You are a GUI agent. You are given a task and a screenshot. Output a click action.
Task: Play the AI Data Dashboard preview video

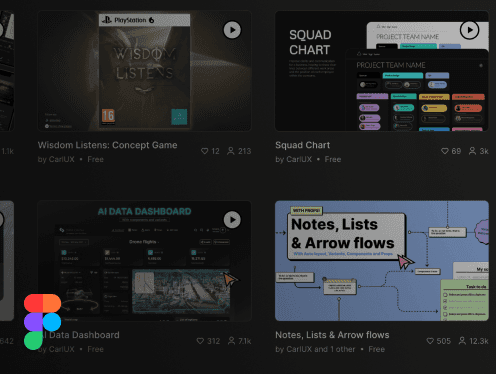[232, 220]
